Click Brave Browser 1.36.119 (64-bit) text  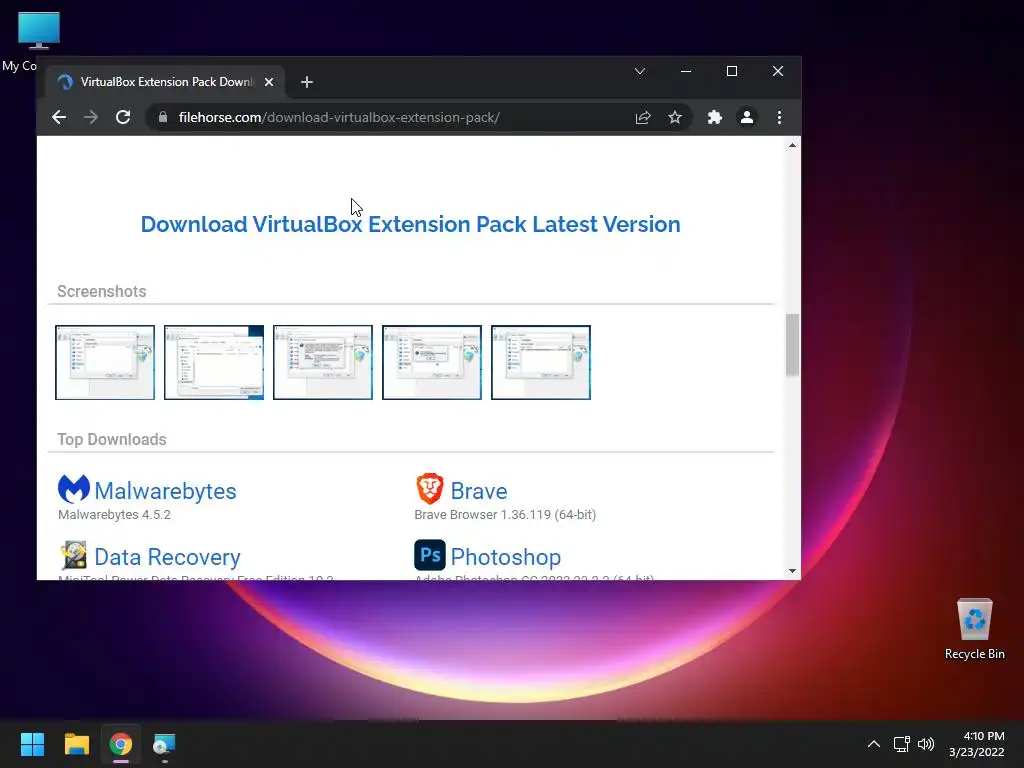point(505,515)
